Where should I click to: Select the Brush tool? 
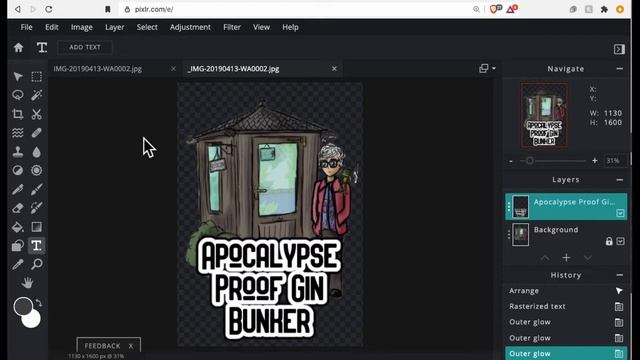37,189
